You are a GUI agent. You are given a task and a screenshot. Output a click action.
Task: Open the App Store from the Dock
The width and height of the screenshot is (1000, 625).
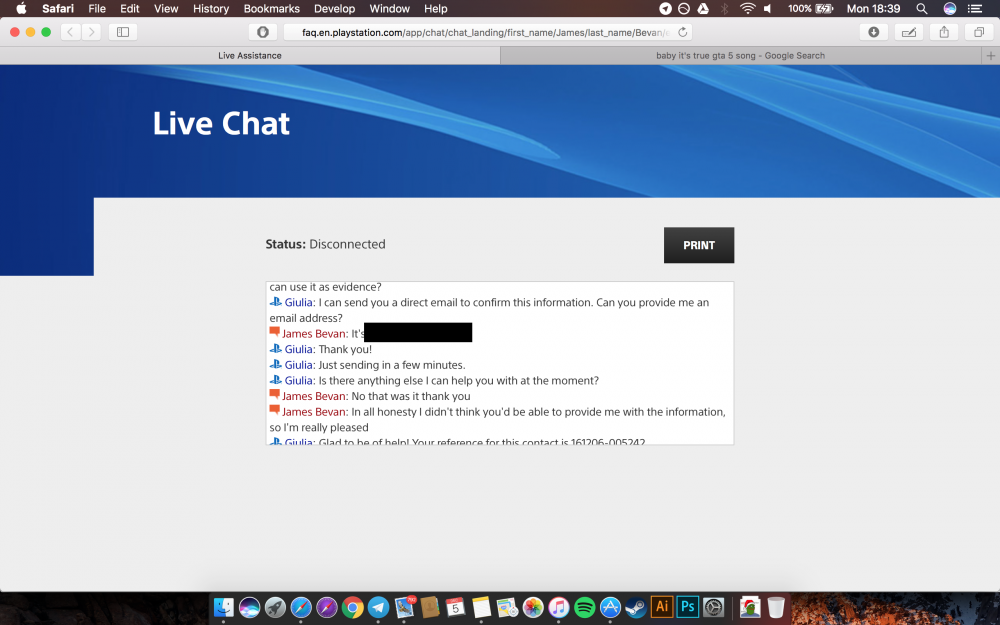(x=610, y=607)
